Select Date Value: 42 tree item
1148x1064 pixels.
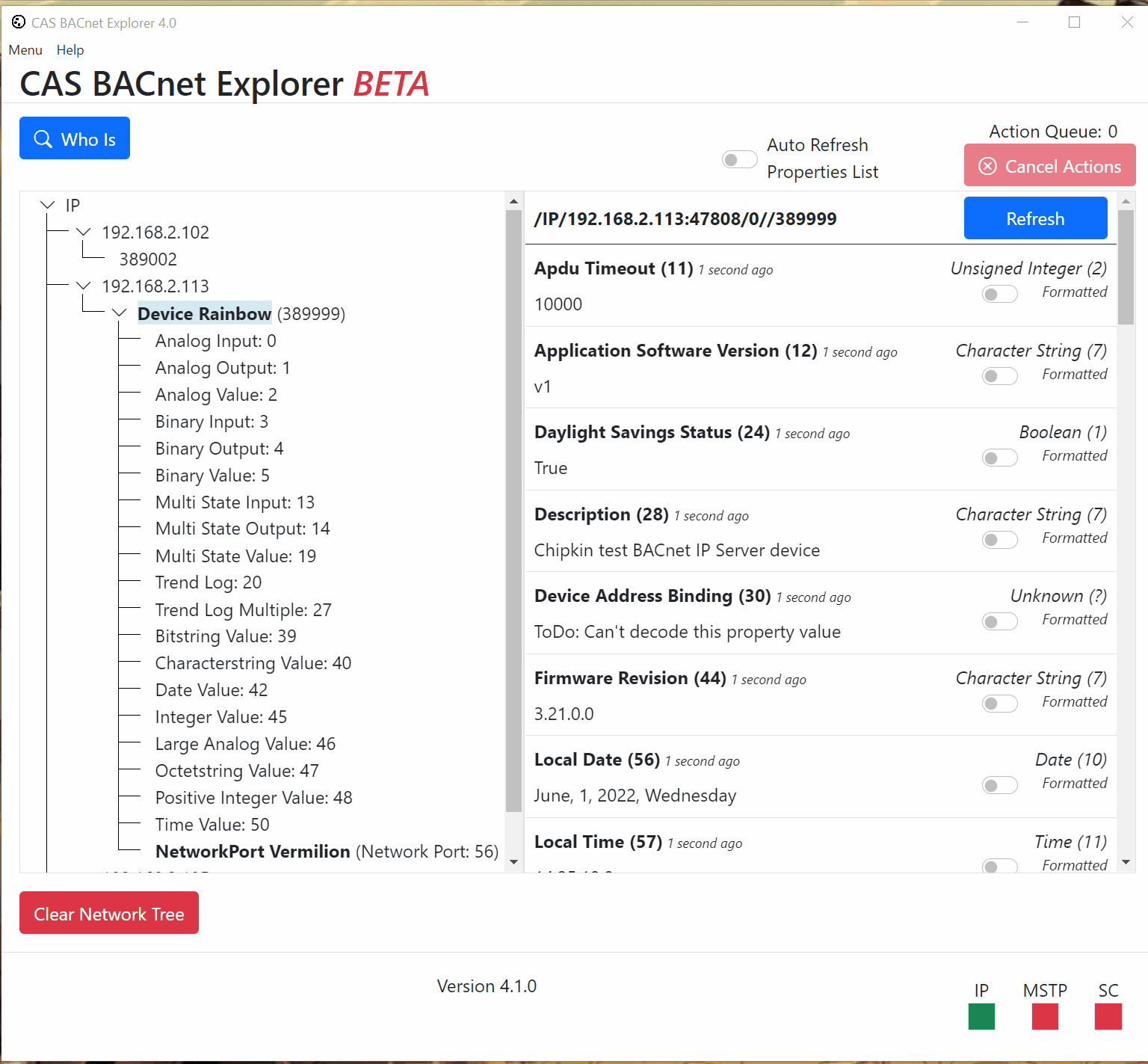point(212,690)
